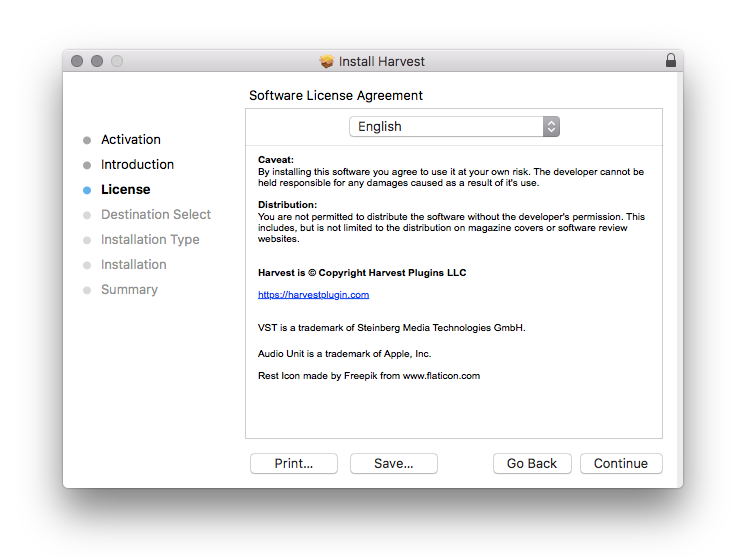Select the License step in sidebar
The width and height of the screenshot is (749, 557).
(x=126, y=190)
